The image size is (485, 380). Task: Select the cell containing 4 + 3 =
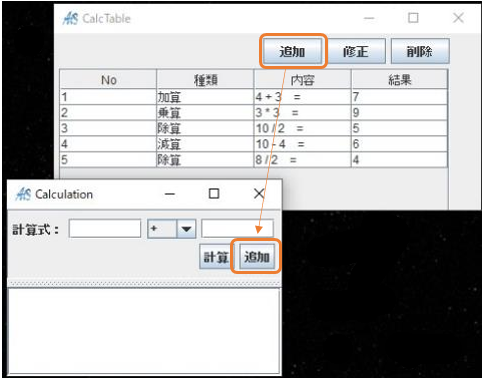(x=302, y=97)
